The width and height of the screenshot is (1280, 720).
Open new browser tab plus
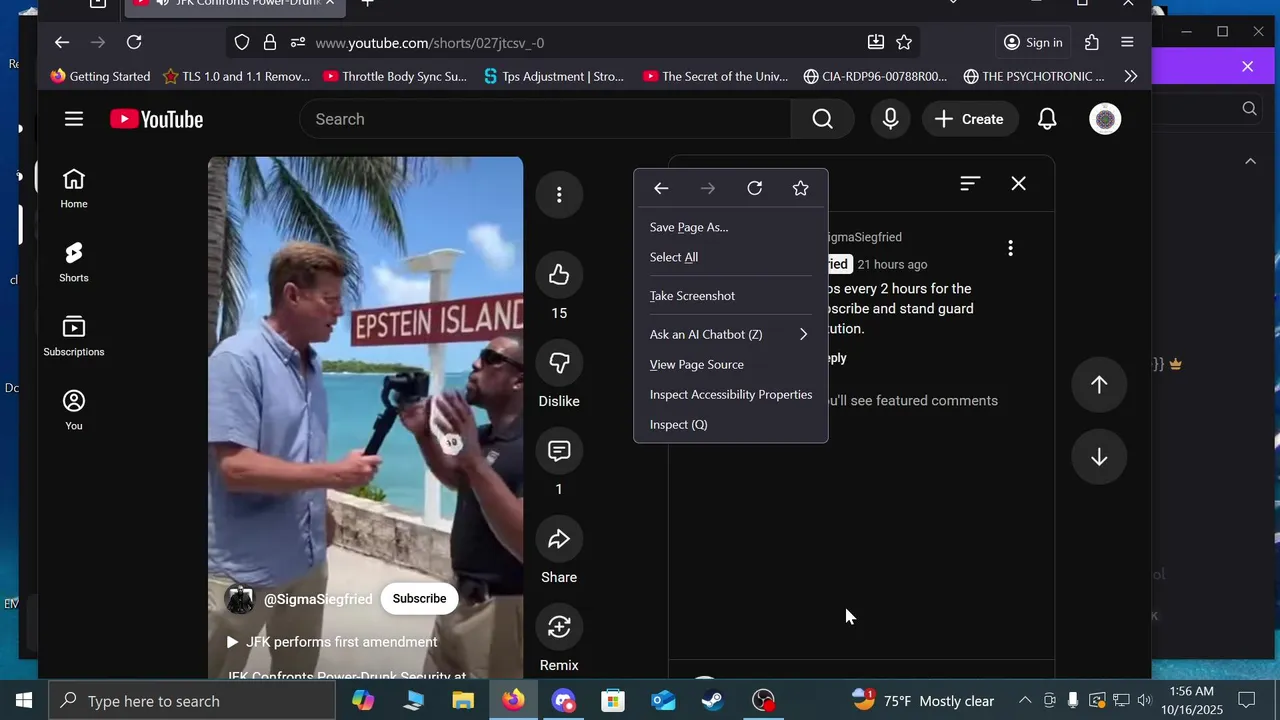[x=367, y=3]
